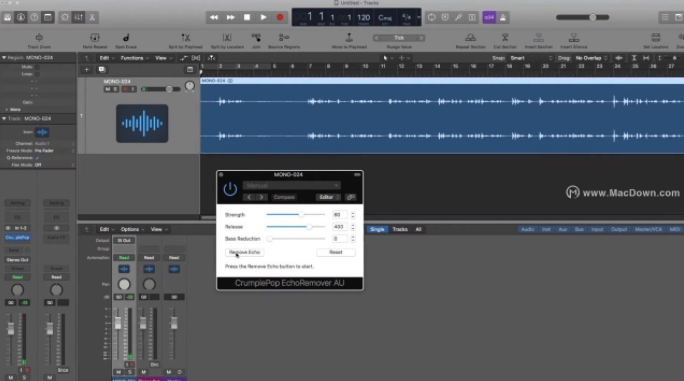The width and height of the screenshot is (684, 381).
Task: Open the List Editors button
Action: [665, 17]
